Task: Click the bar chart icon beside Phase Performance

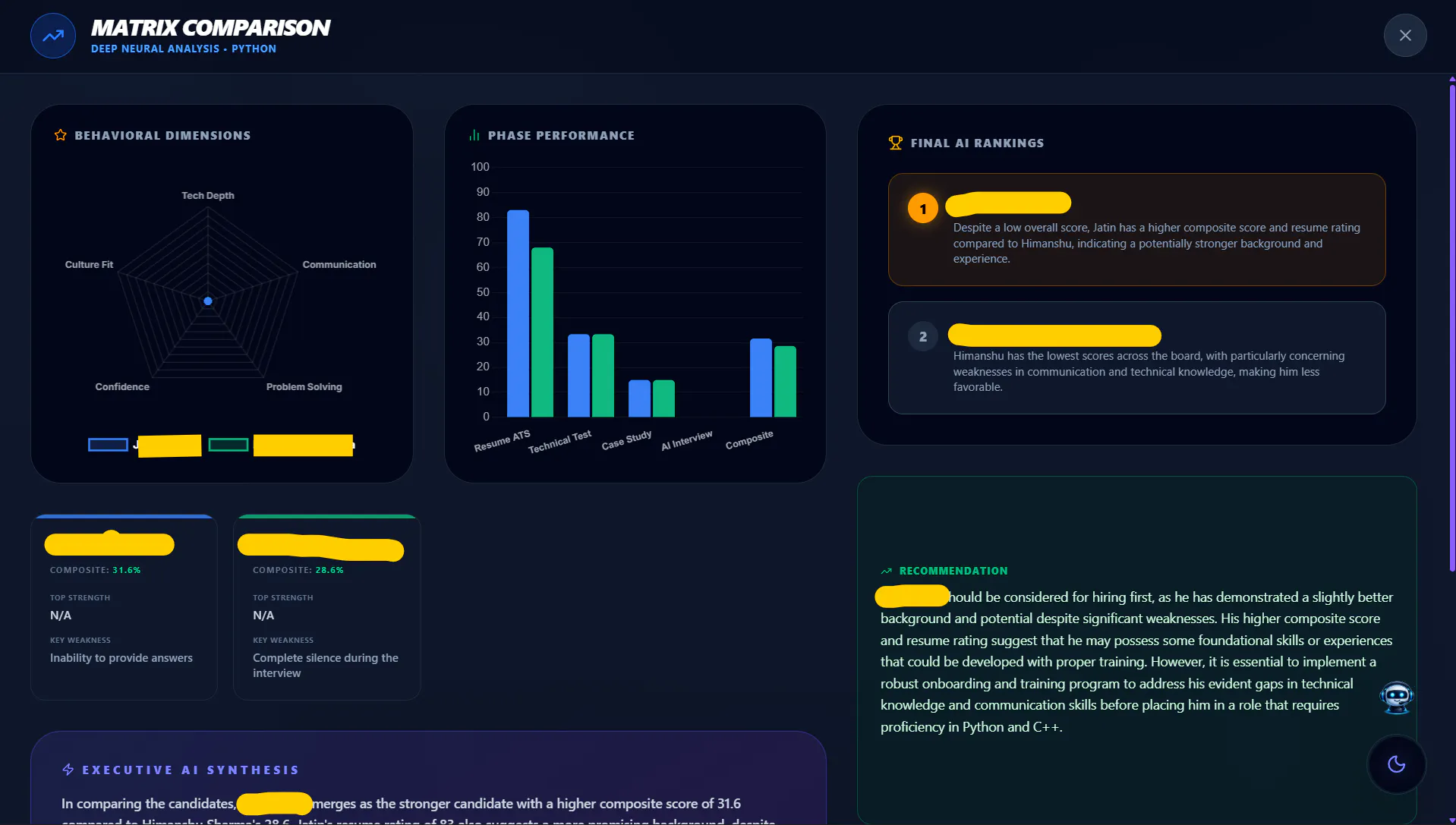Action: click(474, 135)
